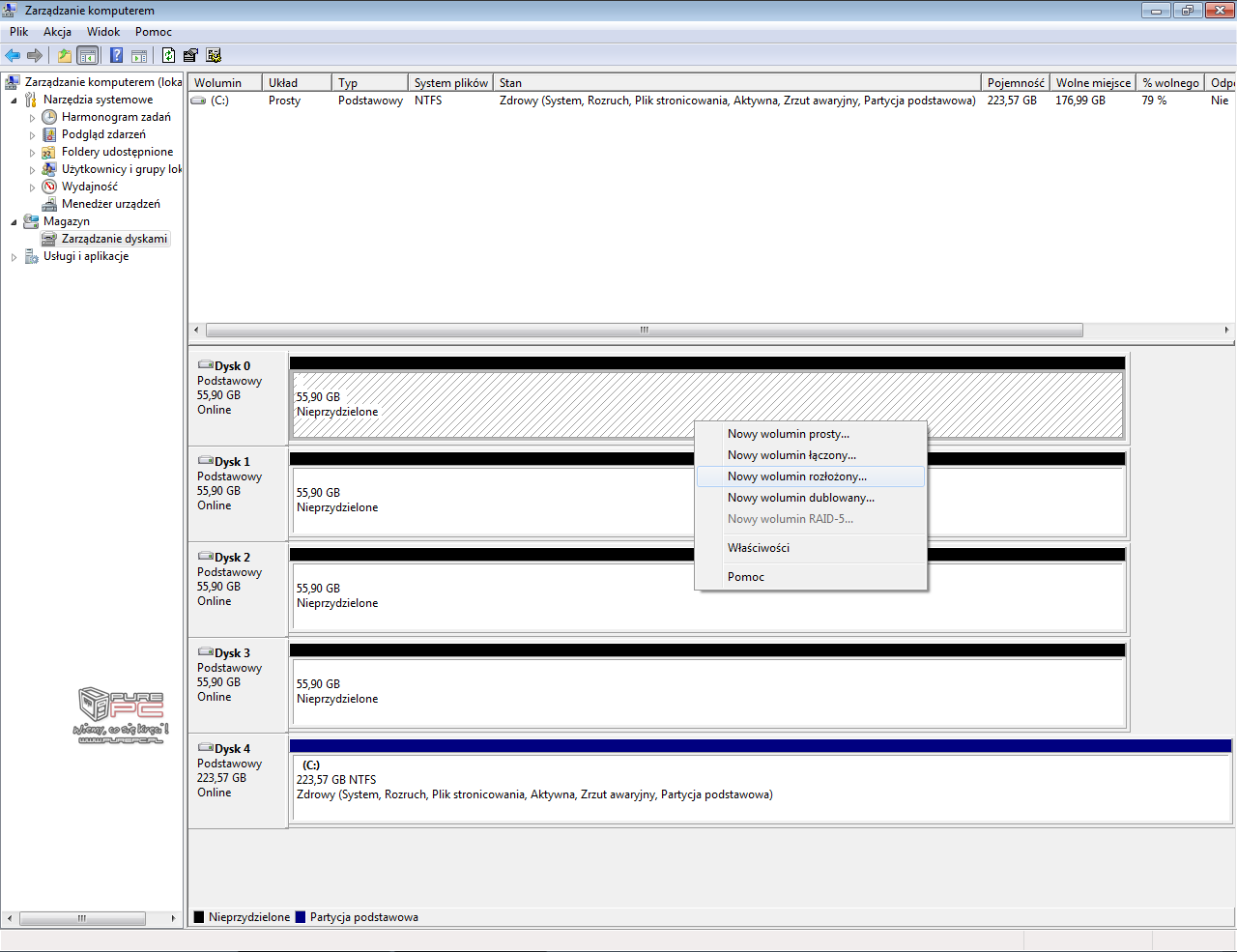Open the Pomoc menu in menu bar
This screenshot has height=952, width=1237.
click(x=154, y=32)
